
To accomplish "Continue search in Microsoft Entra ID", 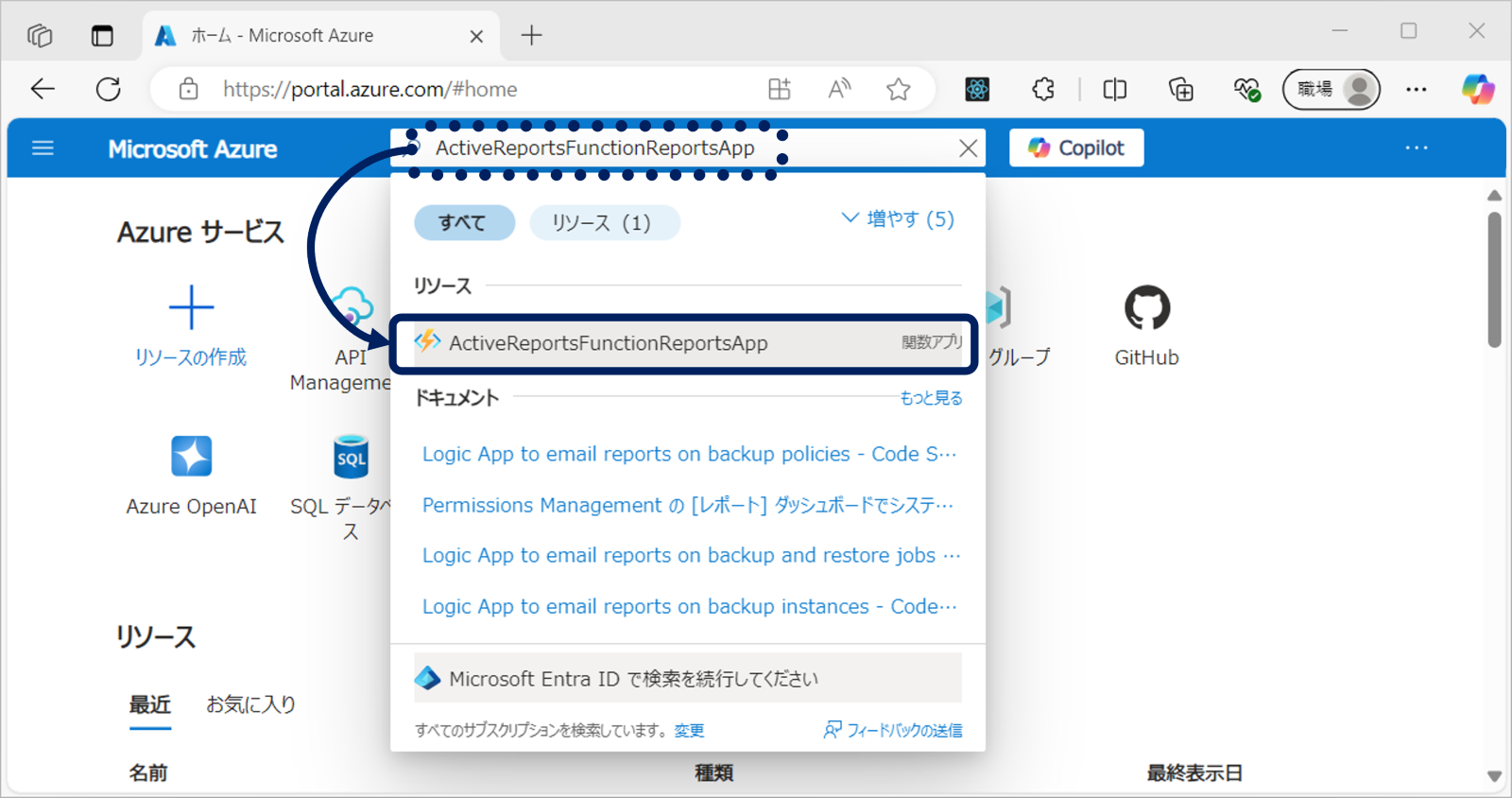I will (x=688, y=678).
